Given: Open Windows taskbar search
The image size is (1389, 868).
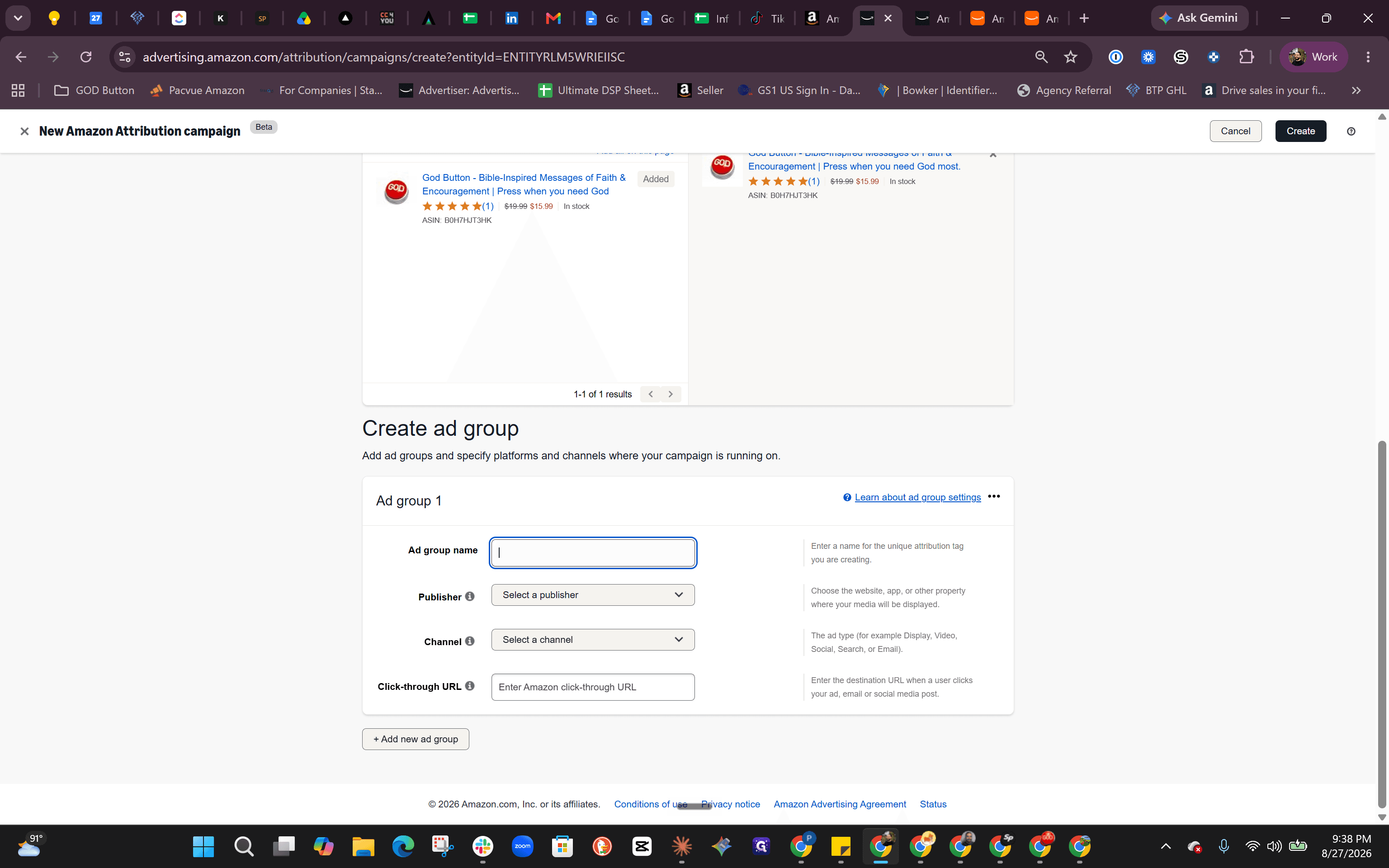Looking at the screenshot, I should click(243, 846).
